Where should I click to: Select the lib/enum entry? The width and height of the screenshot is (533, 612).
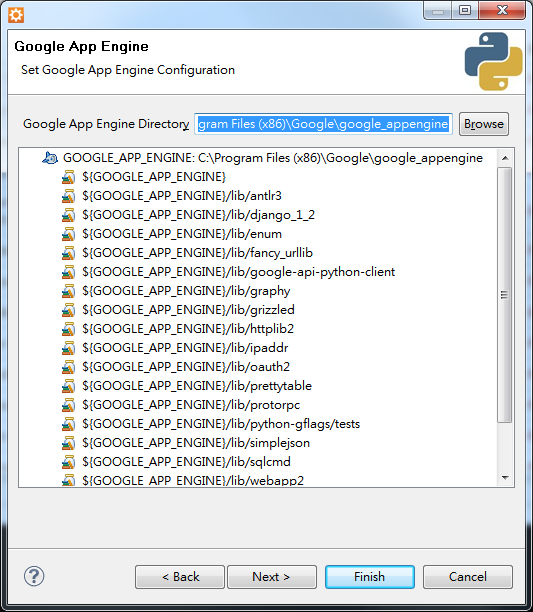182,234
